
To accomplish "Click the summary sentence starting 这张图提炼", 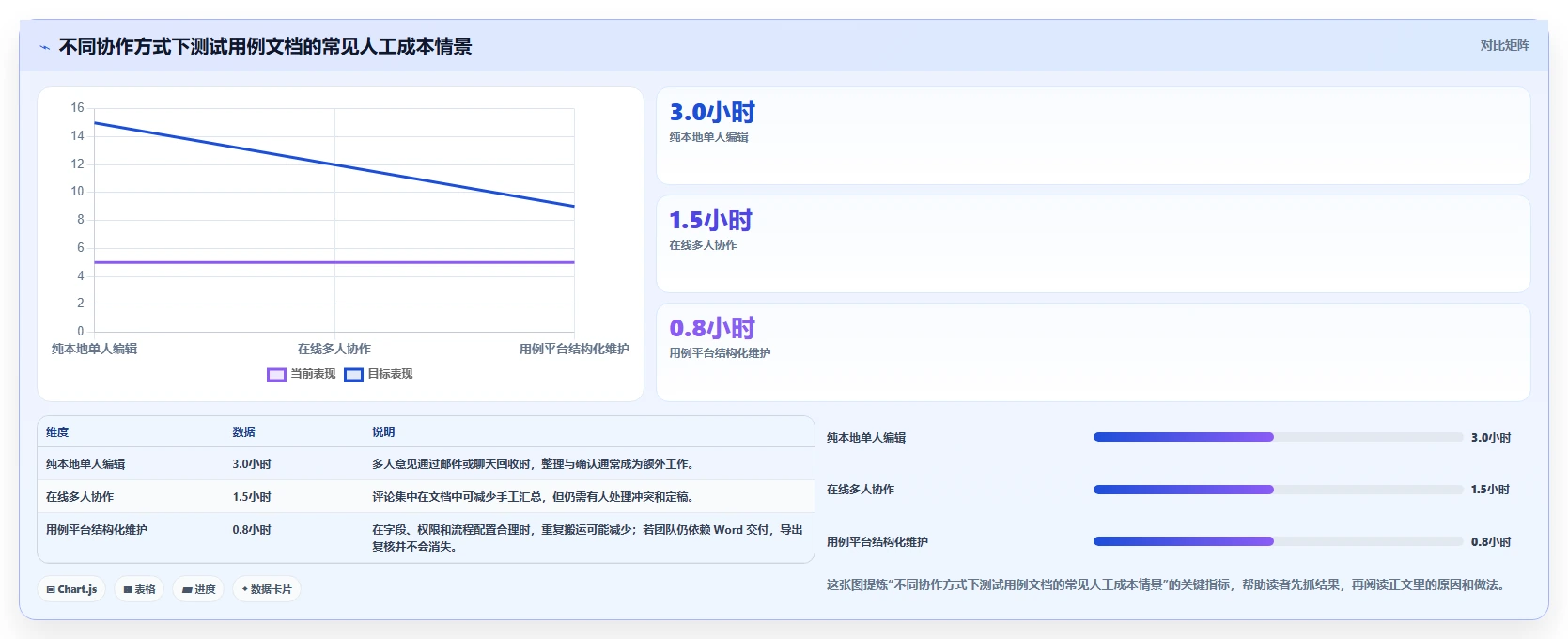I will coord(1169,584).
